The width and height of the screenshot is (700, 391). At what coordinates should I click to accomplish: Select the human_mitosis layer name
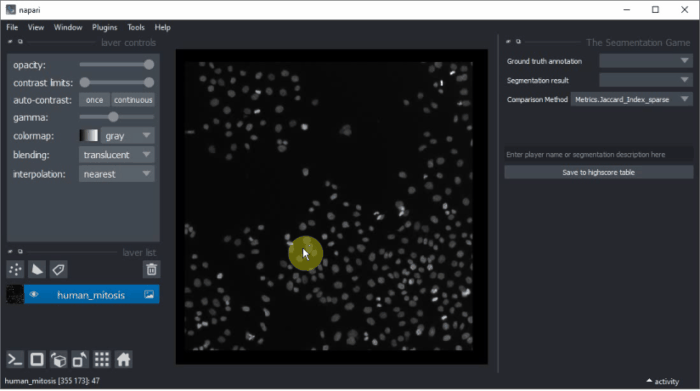(91, 295)
